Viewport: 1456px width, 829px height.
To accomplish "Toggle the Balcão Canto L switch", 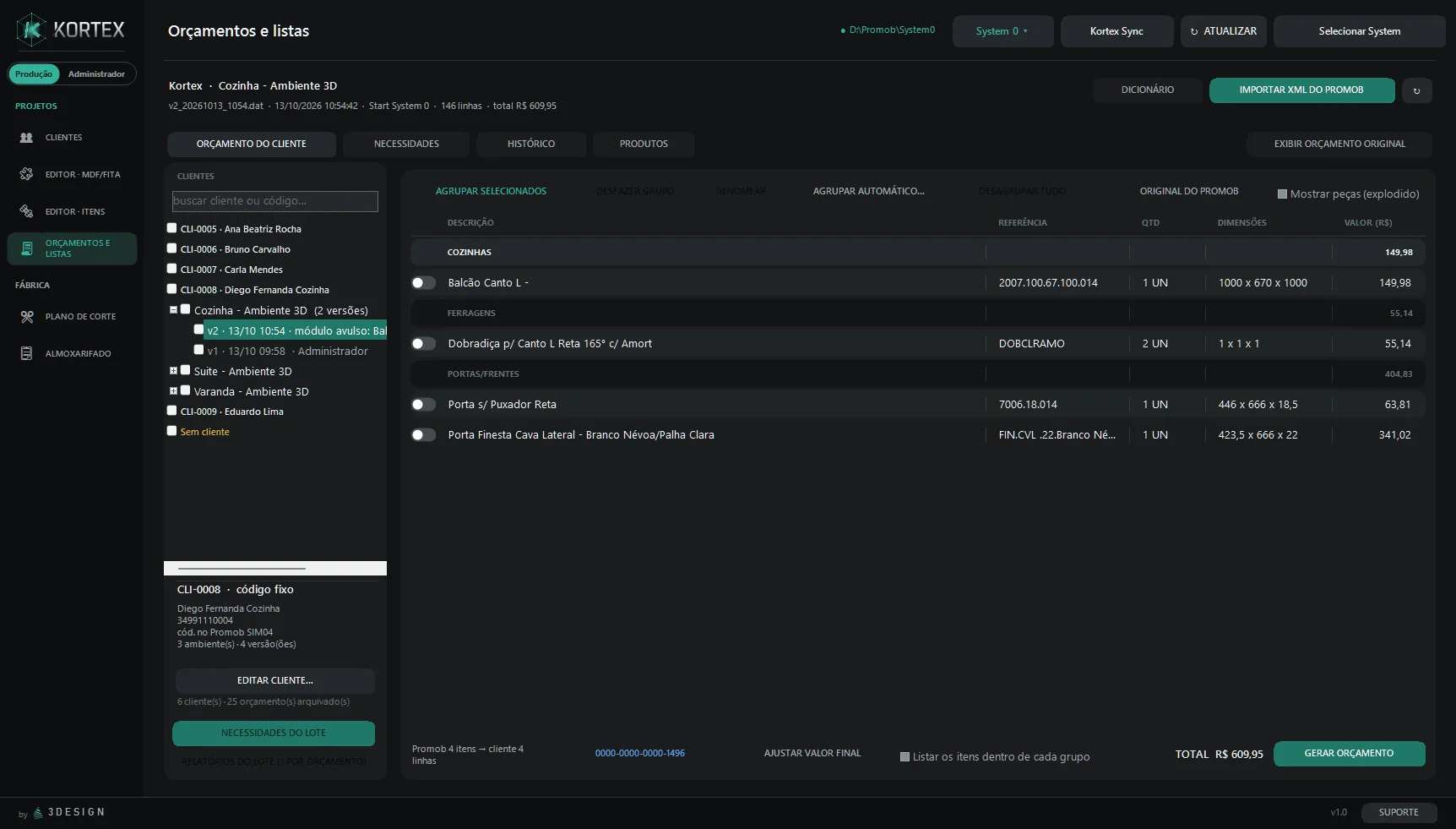I will pyautogui.click(x=424, y=283).
